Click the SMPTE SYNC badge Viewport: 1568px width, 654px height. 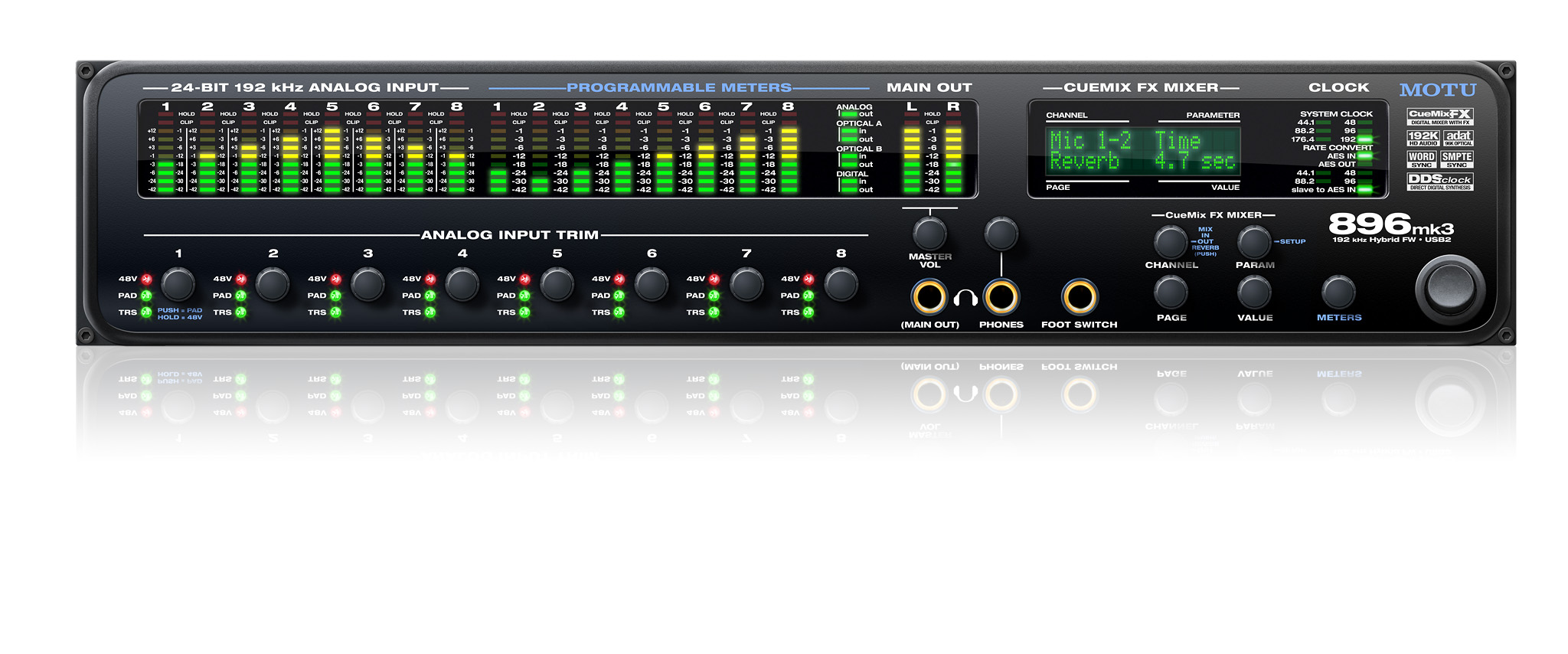(x=1457, y=159)
